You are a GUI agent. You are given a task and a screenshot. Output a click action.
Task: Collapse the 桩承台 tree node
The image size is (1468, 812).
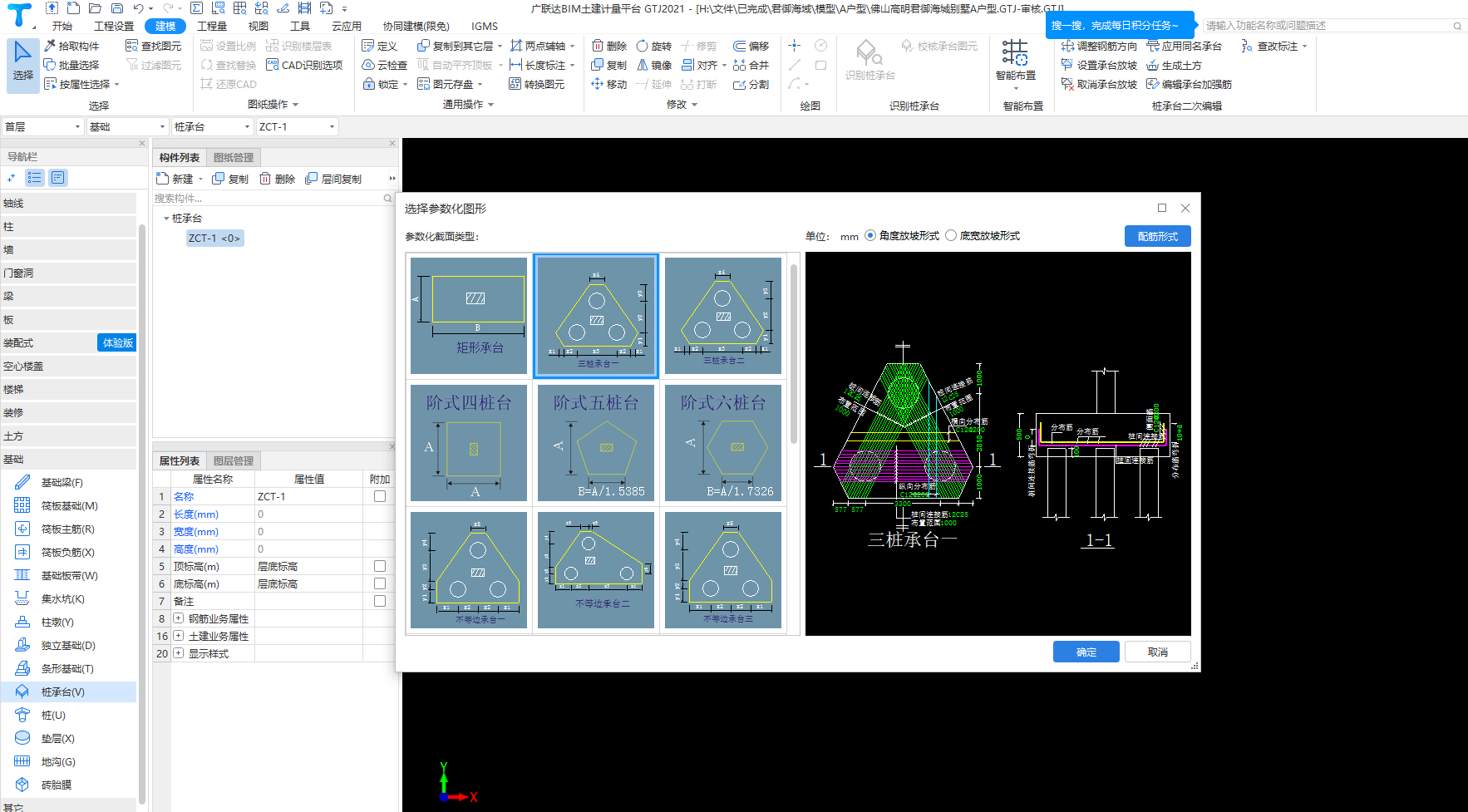(166, 219)
